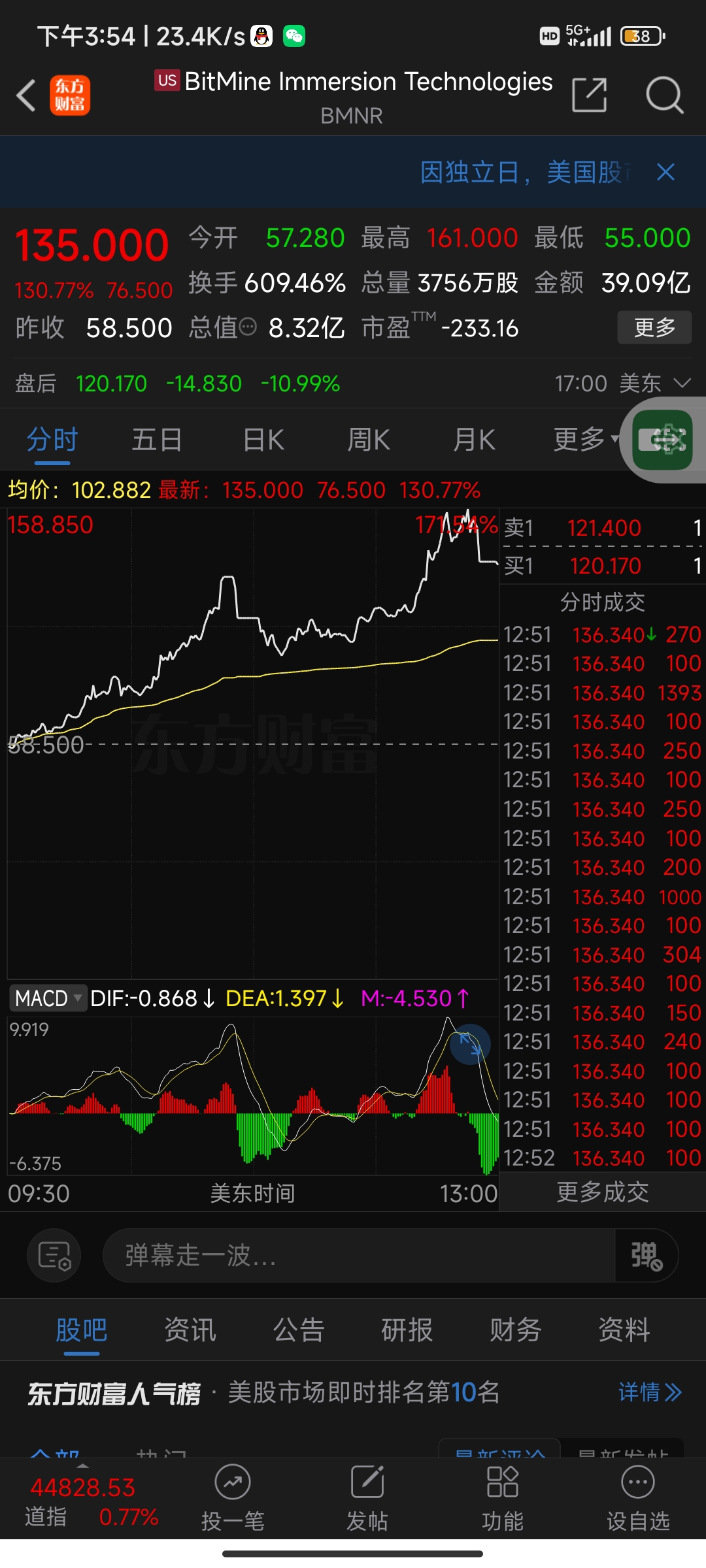This screenshot has height=1568, width=706.
Task: Tap the 12:51 136.340 1000 trade row
Action: coord(602,896)
